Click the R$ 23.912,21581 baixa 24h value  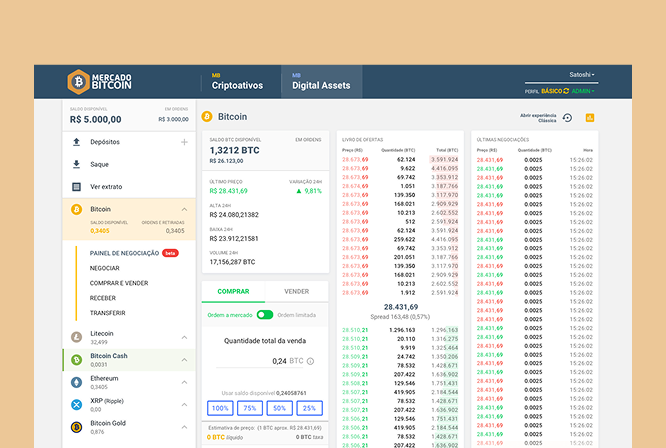coord(234,239)
